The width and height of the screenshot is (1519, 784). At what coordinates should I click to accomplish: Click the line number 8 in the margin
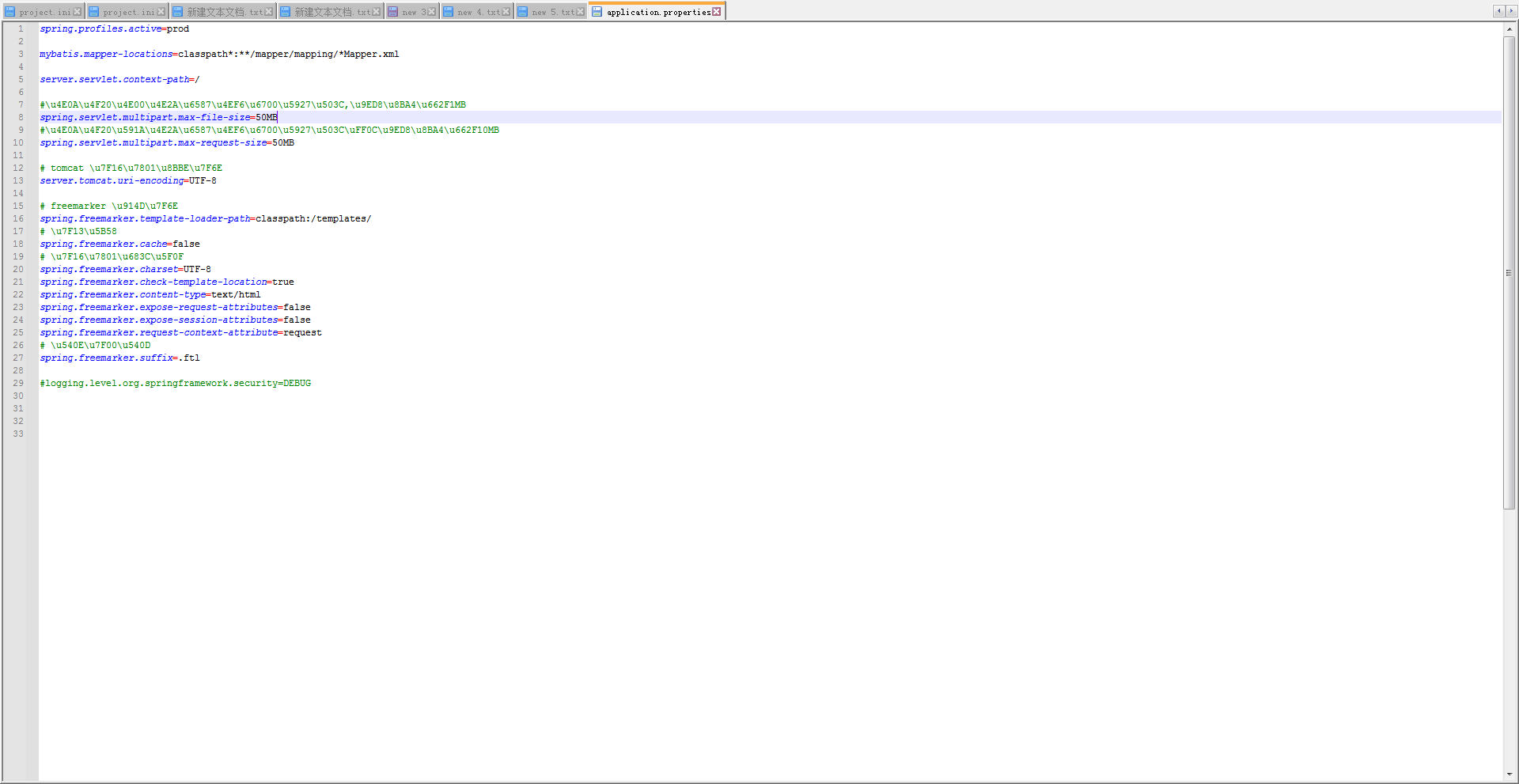[x=21, y=117]
